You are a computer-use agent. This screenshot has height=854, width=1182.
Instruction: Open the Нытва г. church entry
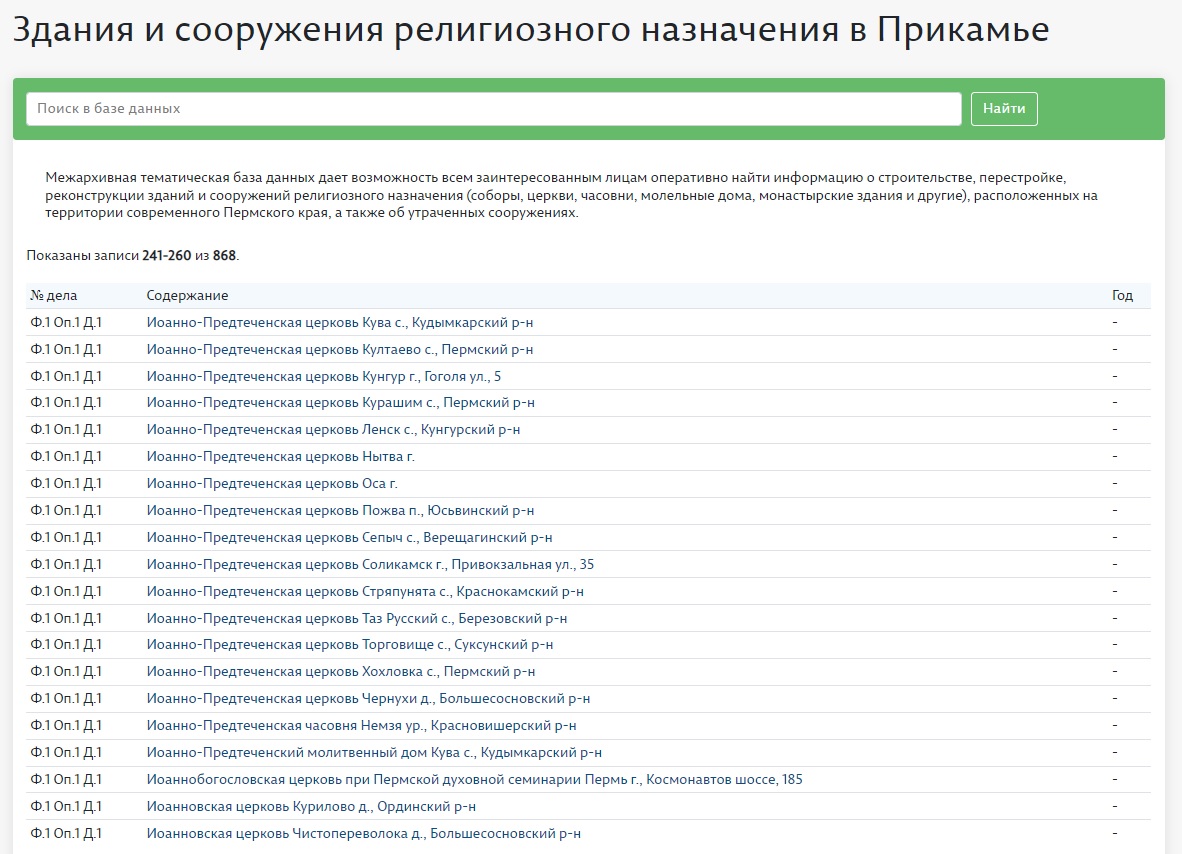point(280,457)
